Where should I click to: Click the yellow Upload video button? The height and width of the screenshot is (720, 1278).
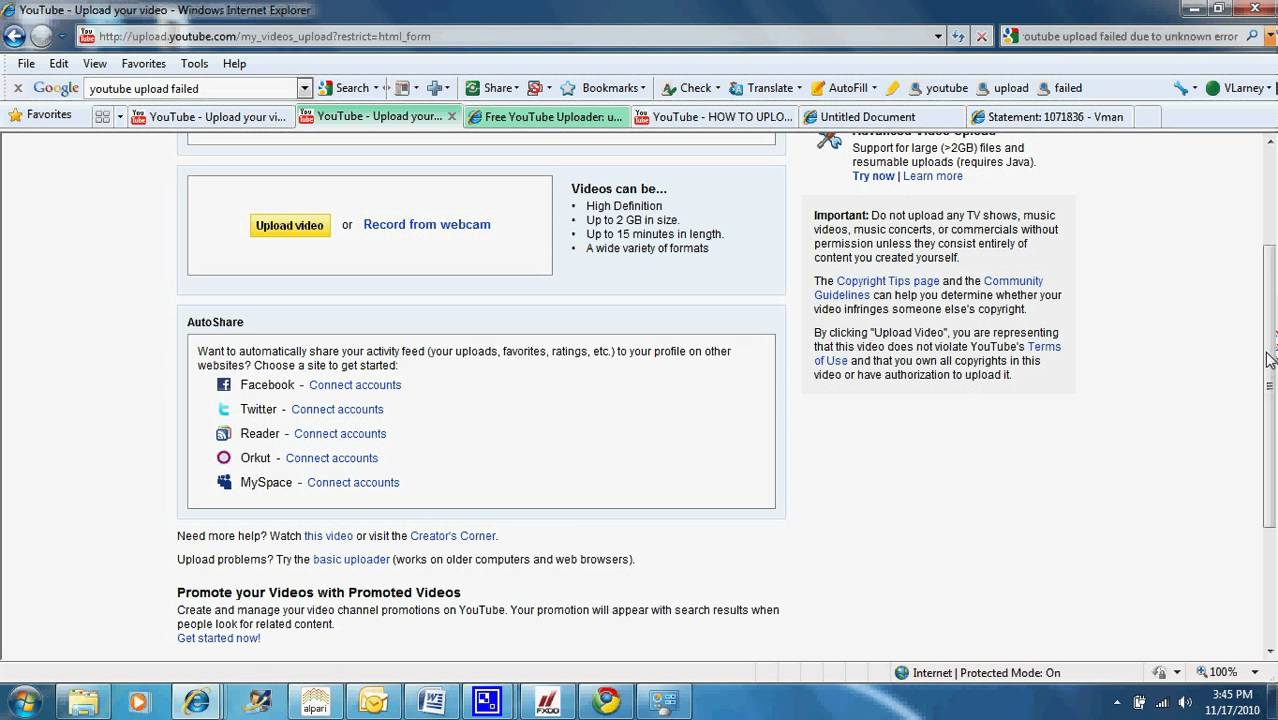click(x=289, y=226)
